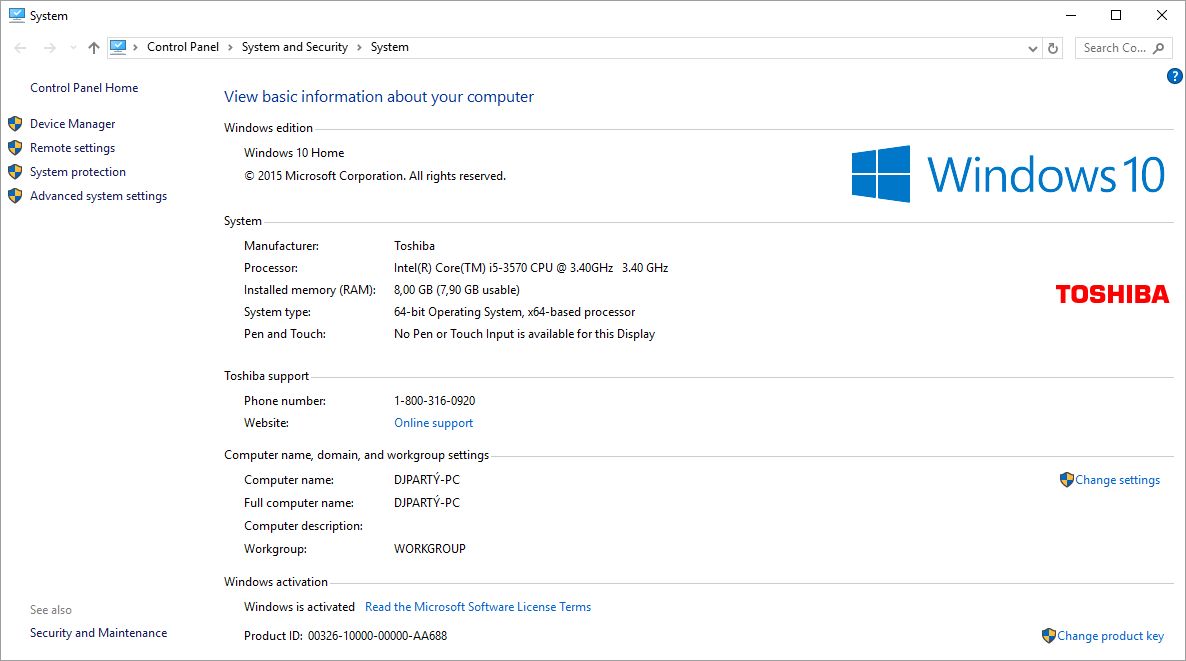Select System and Security in breadcrumb
The width and height of the screenshot is (1186, 661).
[x=294, y=47]
